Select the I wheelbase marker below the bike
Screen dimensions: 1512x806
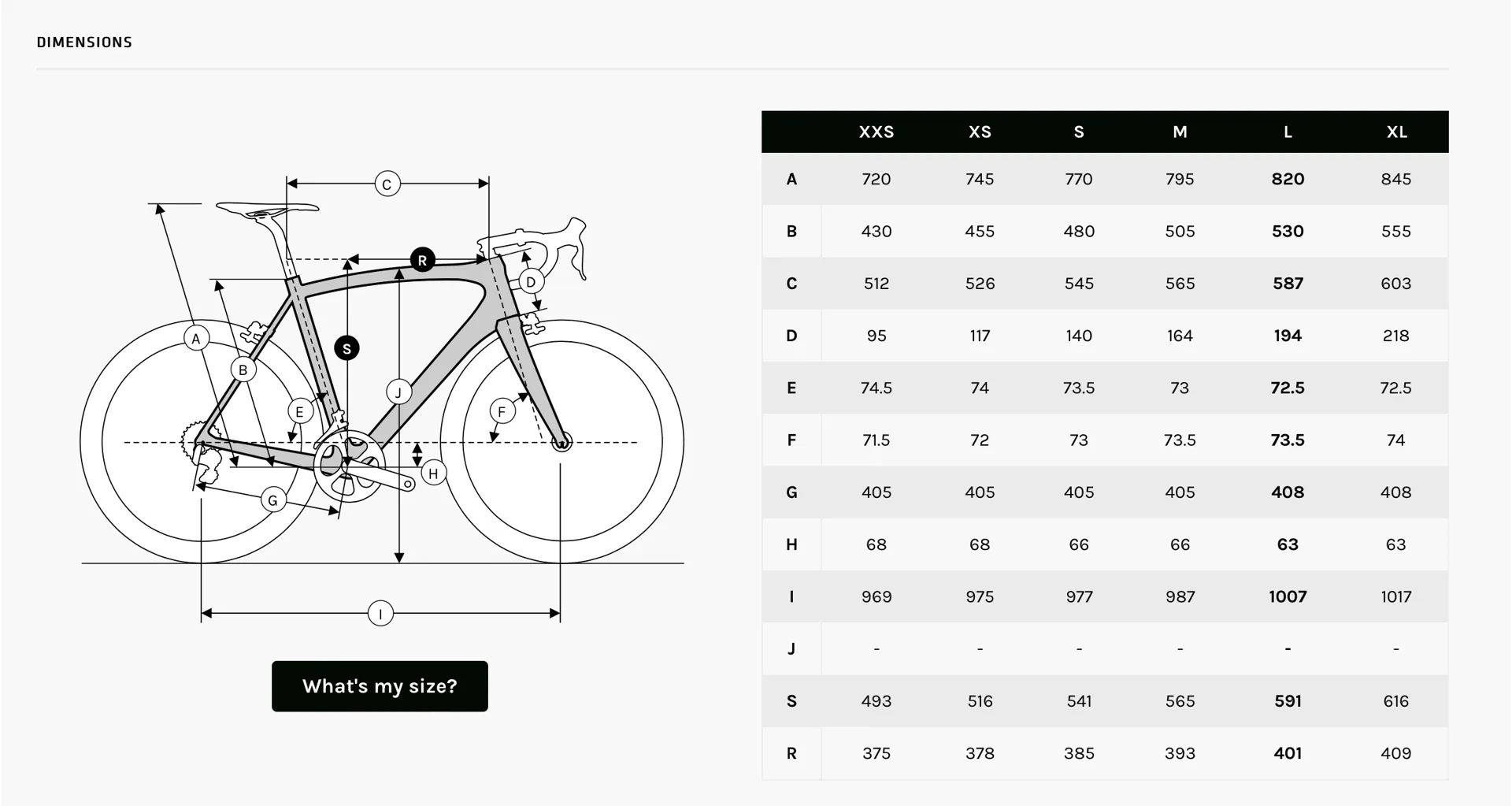[x=381, y=613]
